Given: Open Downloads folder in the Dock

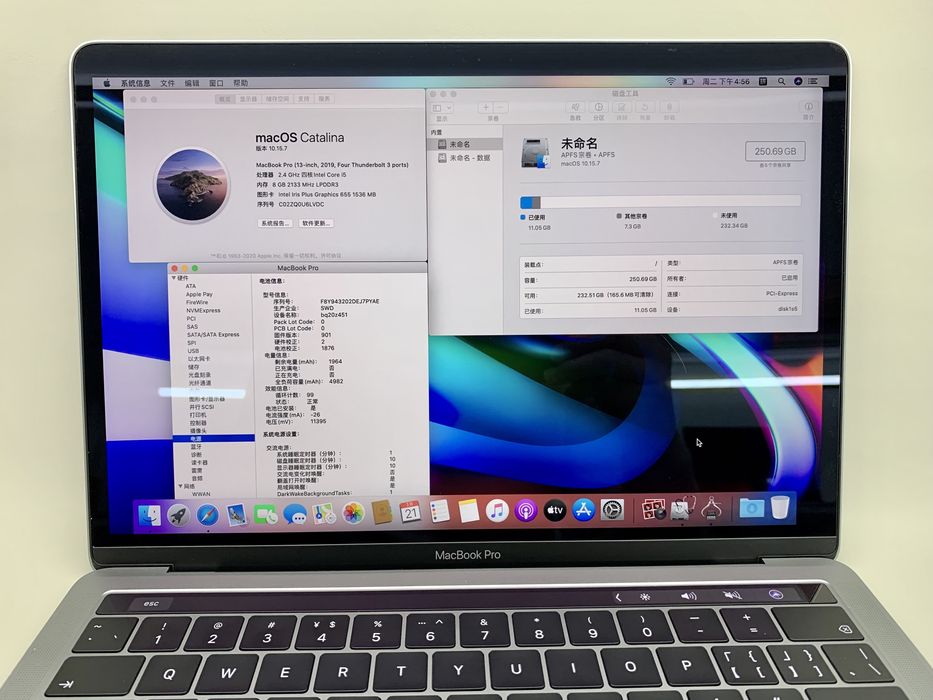Looking at the screenshot, I should (x=752, y=508).
